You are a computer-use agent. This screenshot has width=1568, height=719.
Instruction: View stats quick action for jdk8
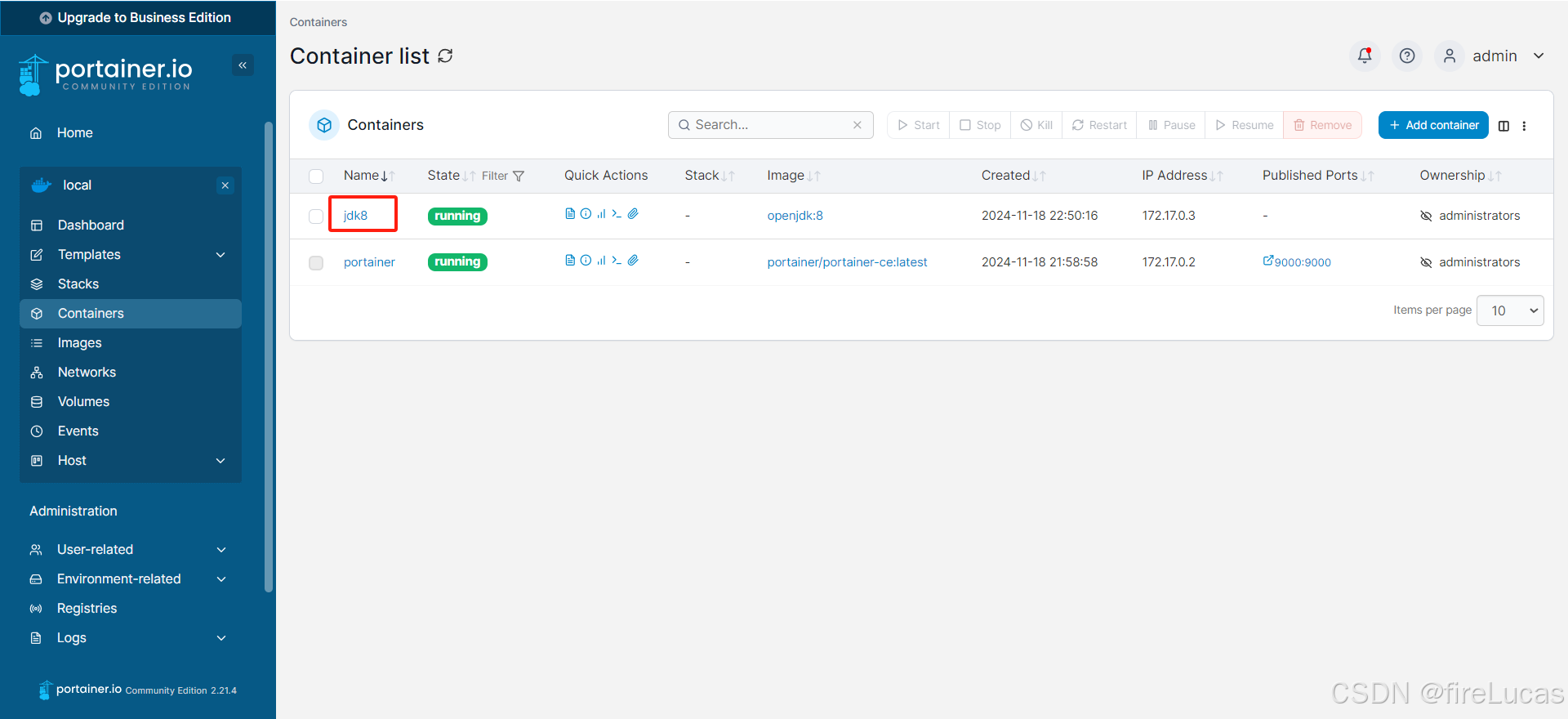tap(601, 214)
